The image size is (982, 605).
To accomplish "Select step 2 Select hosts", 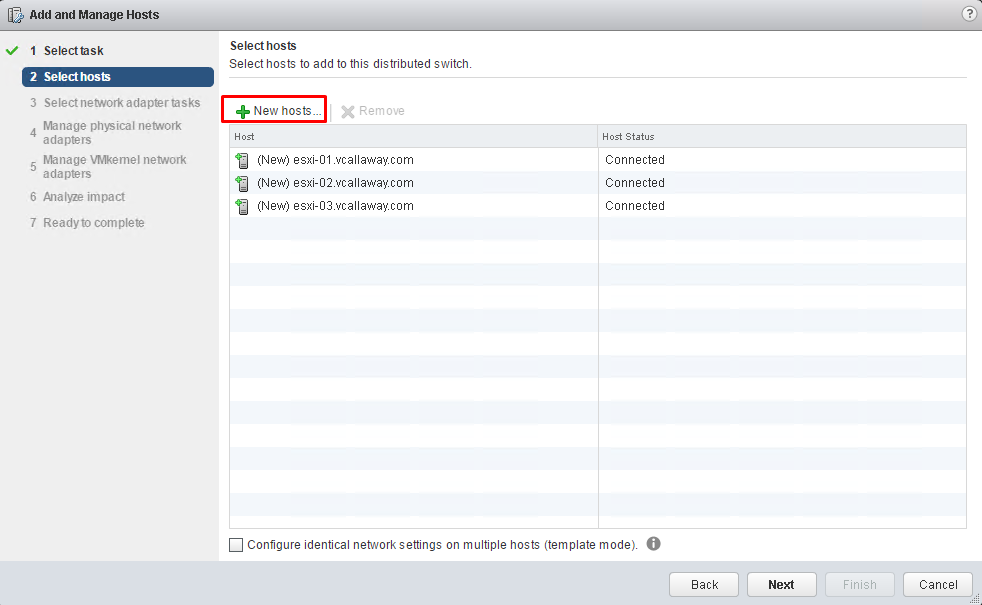I will [118, 77].
